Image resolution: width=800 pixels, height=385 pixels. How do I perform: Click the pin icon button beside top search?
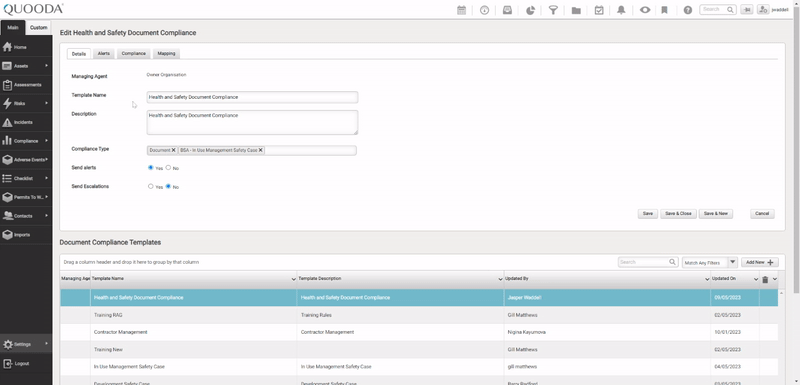pyautogui.click(x=747, y=9)
